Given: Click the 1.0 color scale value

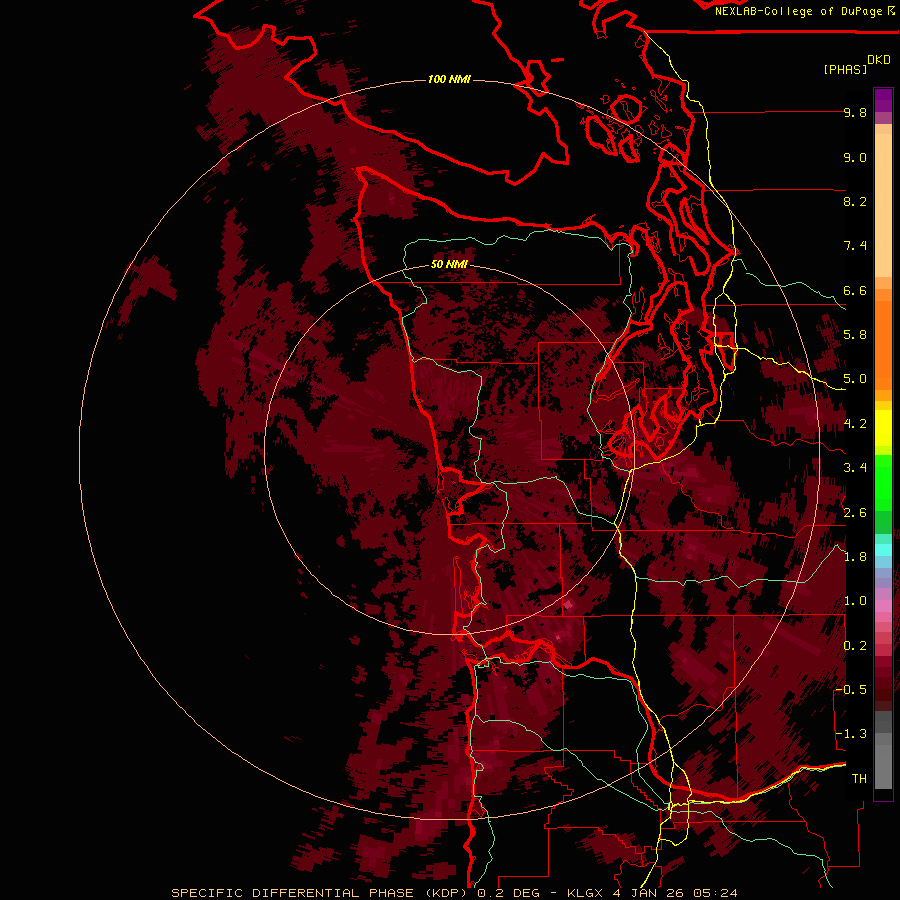Looking at the screenshot, I should 855,601.
